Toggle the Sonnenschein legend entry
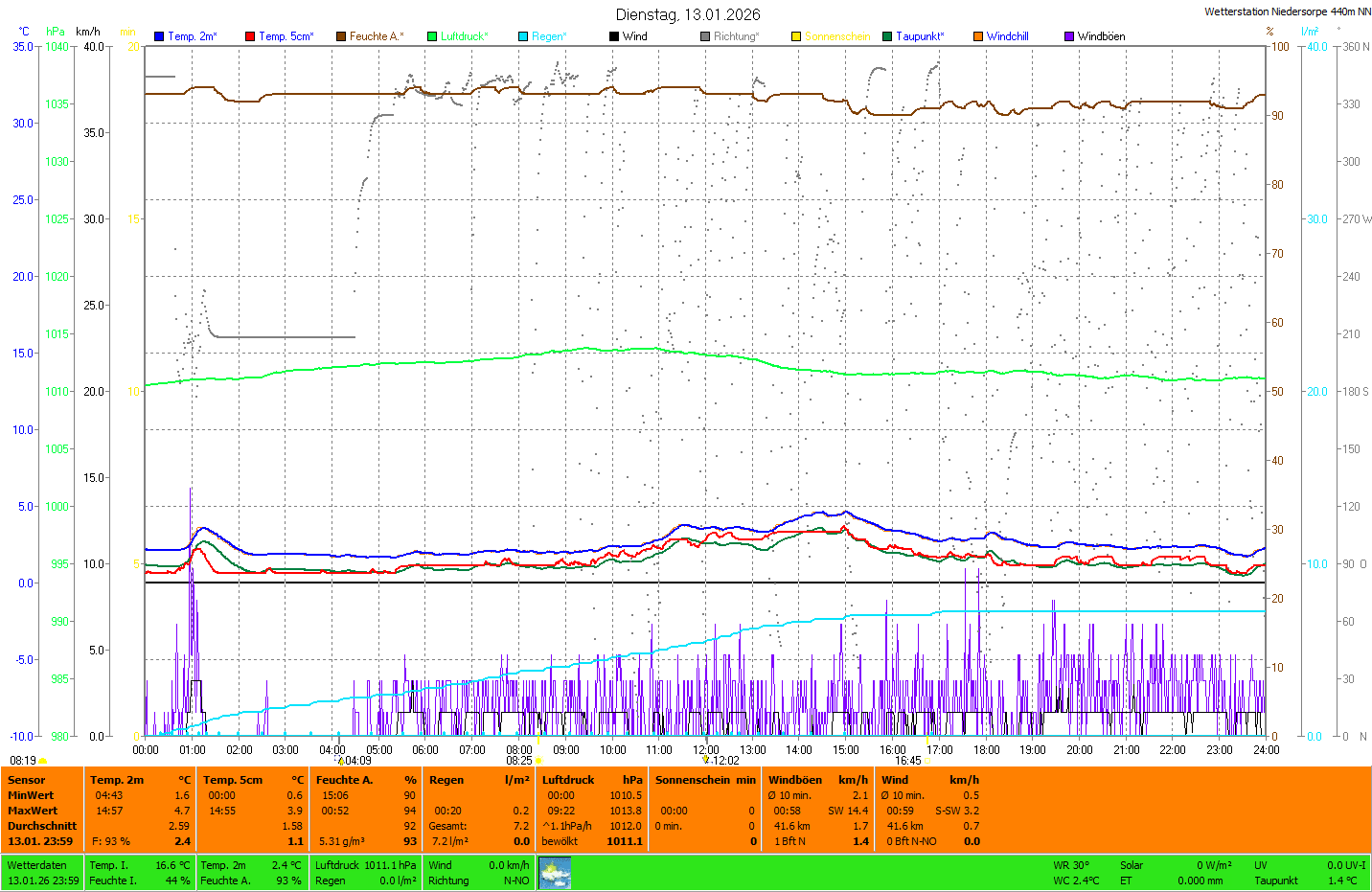 point(836,36)
